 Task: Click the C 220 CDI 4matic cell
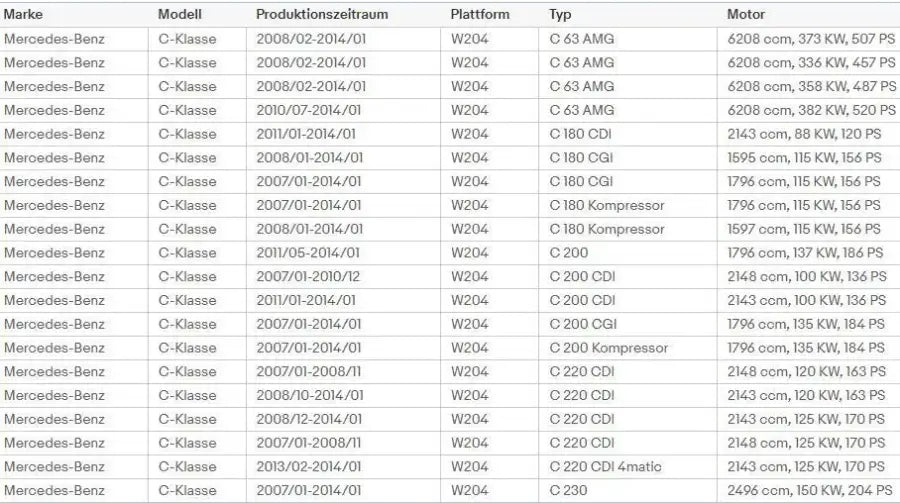[605, 467]
